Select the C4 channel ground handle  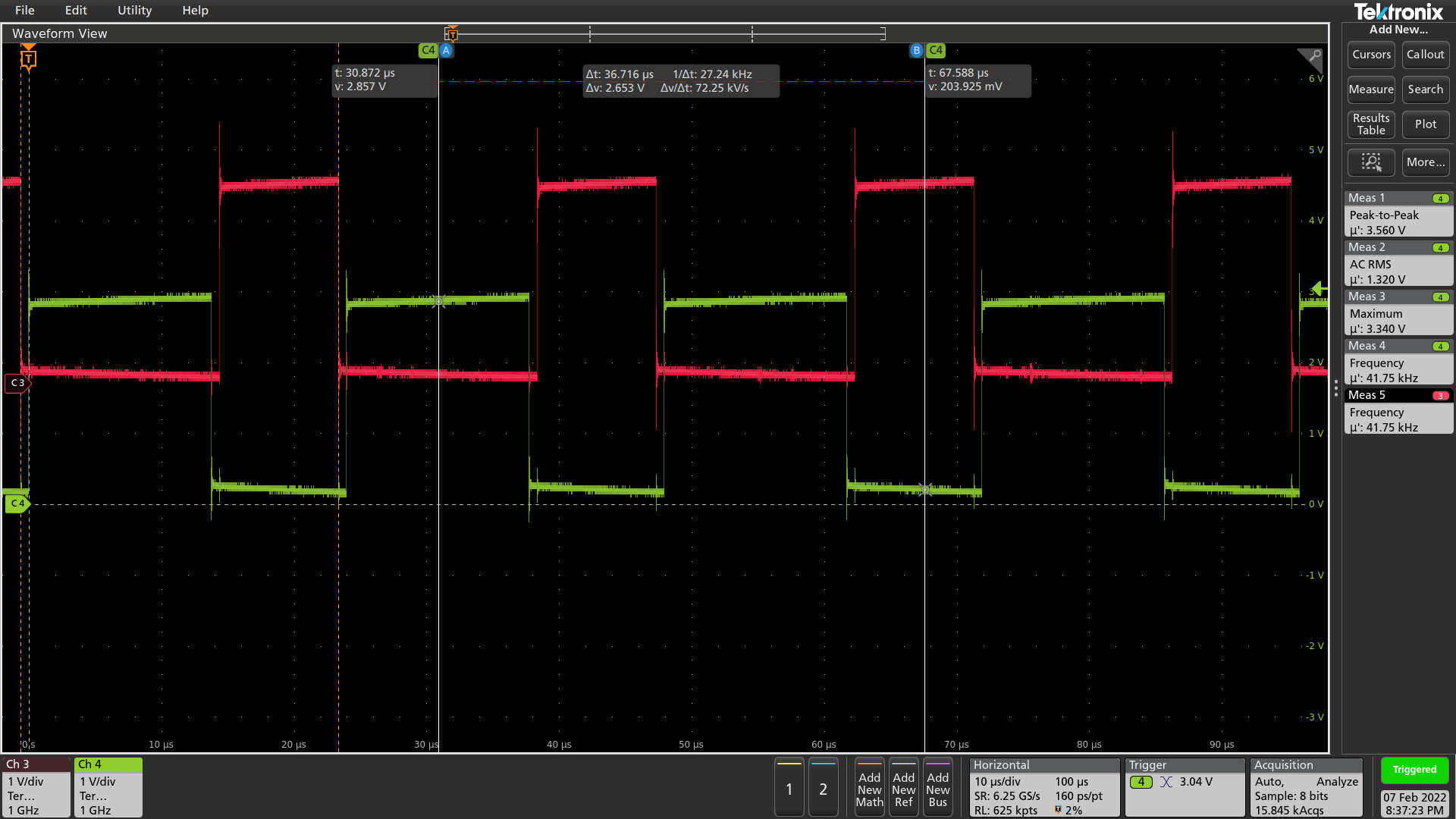click(x=17, y=504)
